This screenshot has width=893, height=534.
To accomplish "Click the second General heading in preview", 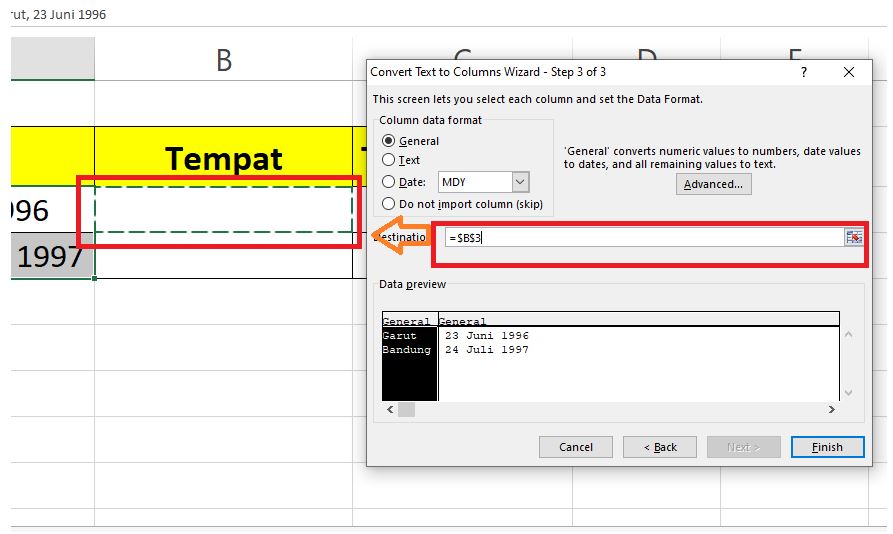I will [x=462, y=321].
